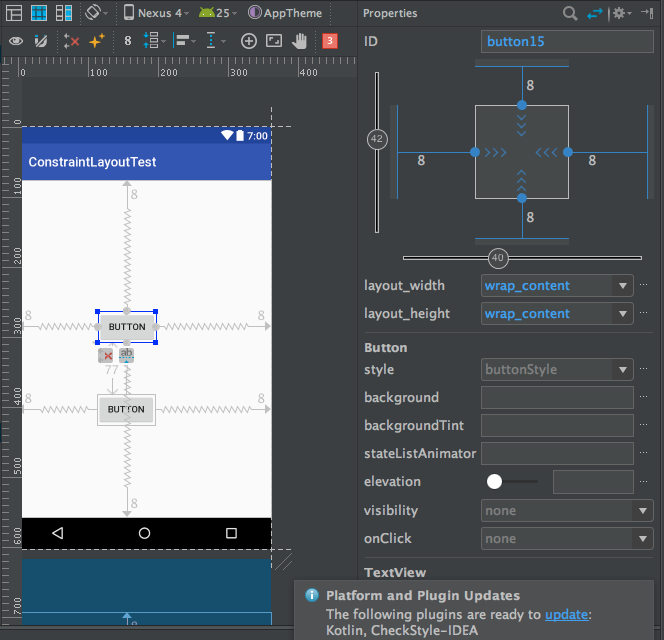Open properties panel gear settings
The height and width of the screenshot is (640, 664).
click(x=621, y=14)
